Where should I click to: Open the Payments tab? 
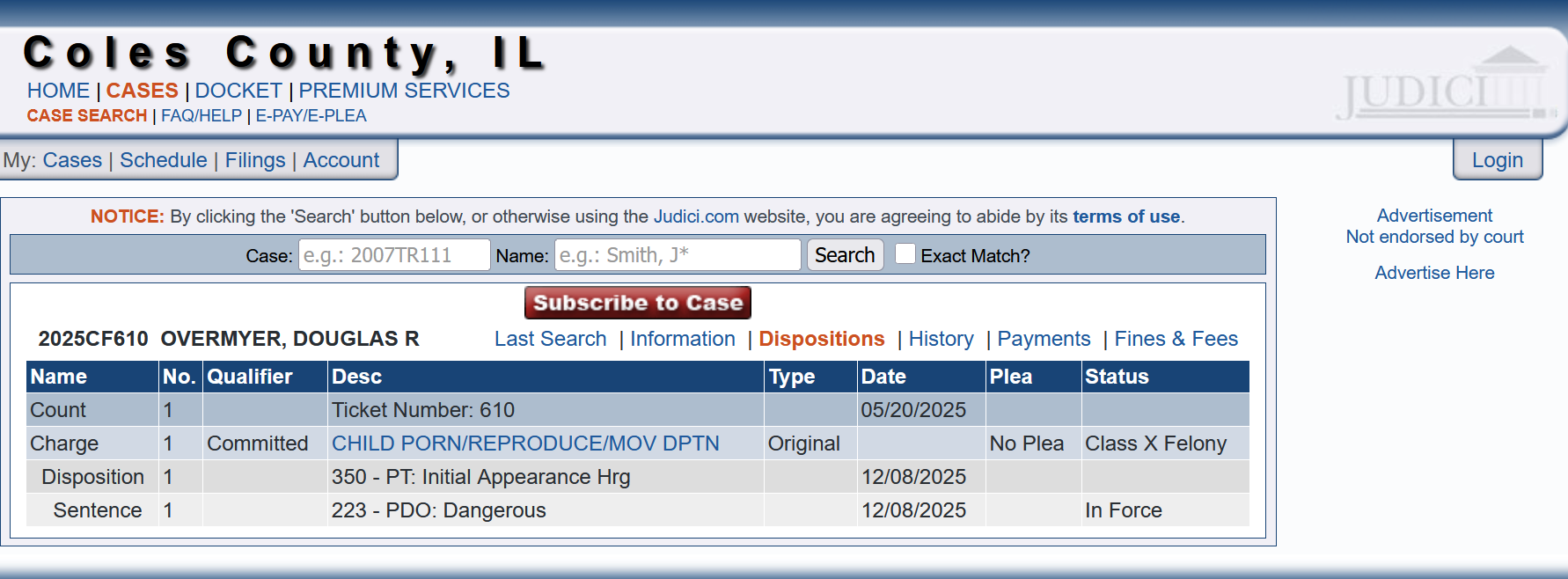tap(1044, 339)
